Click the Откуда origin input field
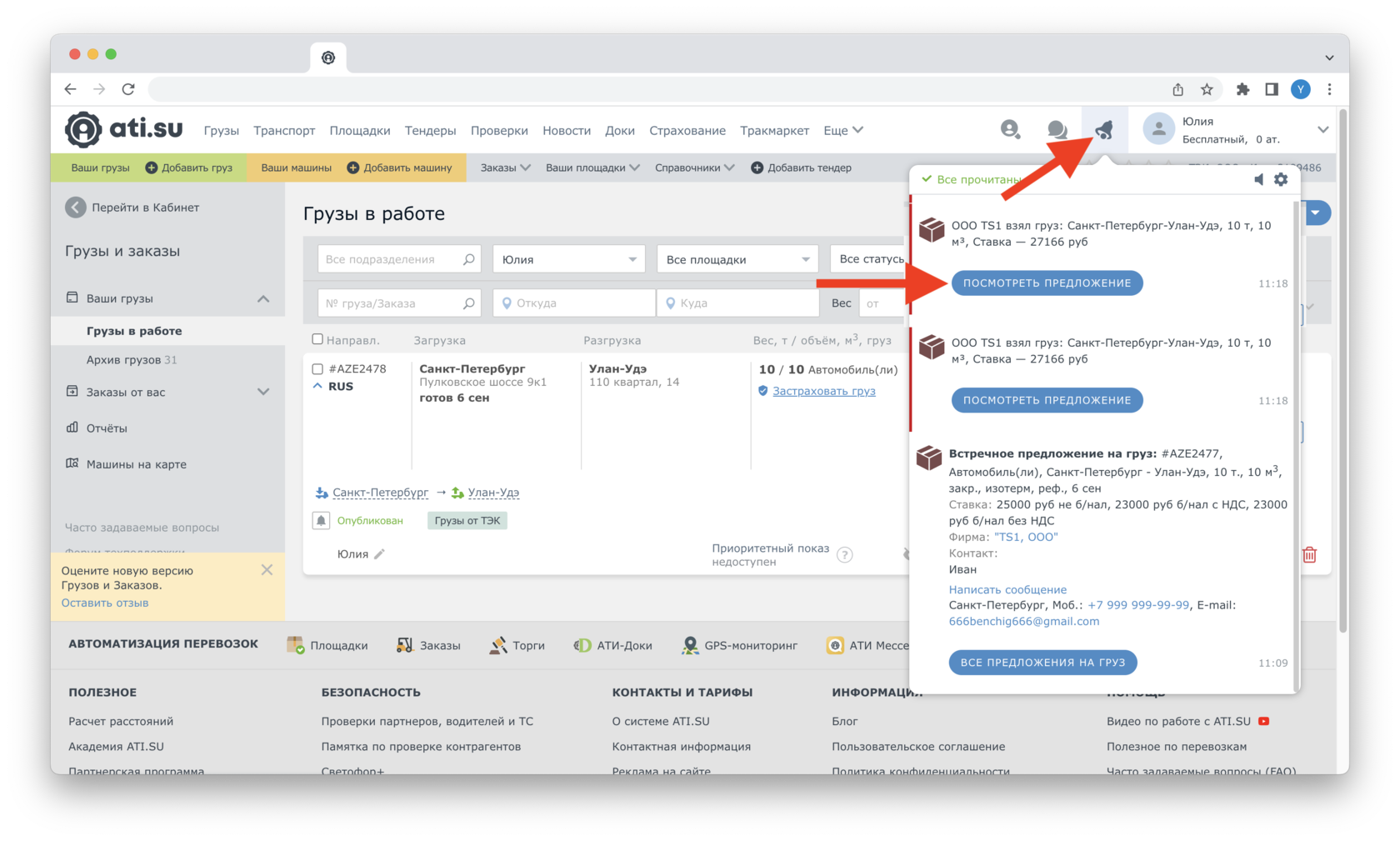Viewport: 1400px width, 841px height. [574, 303]
